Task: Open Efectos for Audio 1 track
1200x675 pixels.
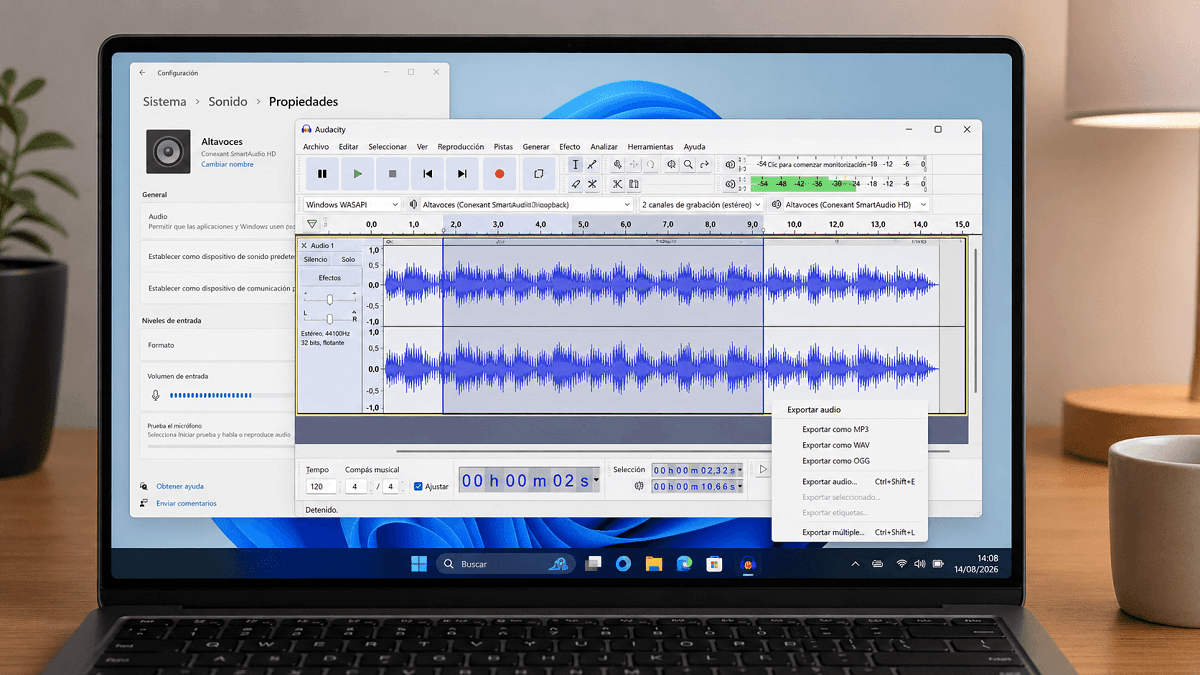Action: tap(330, 277)
